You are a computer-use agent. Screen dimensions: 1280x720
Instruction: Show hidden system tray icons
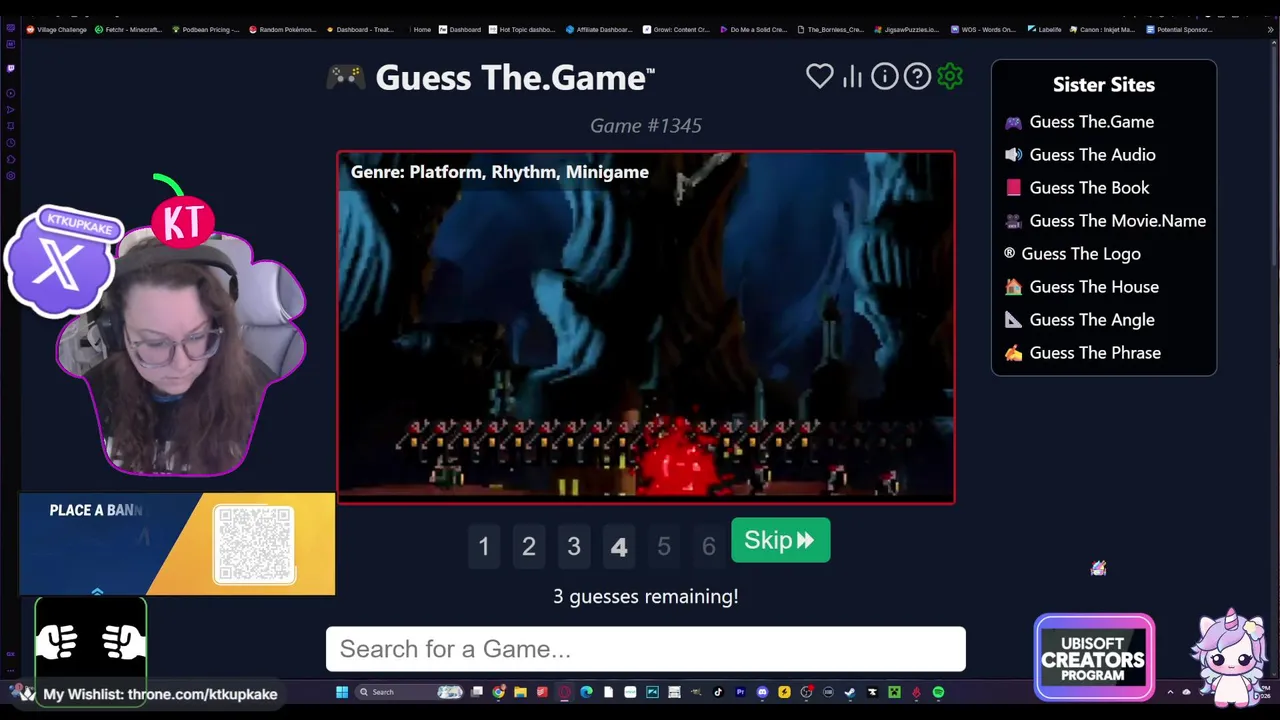(x=1170, y=692)
